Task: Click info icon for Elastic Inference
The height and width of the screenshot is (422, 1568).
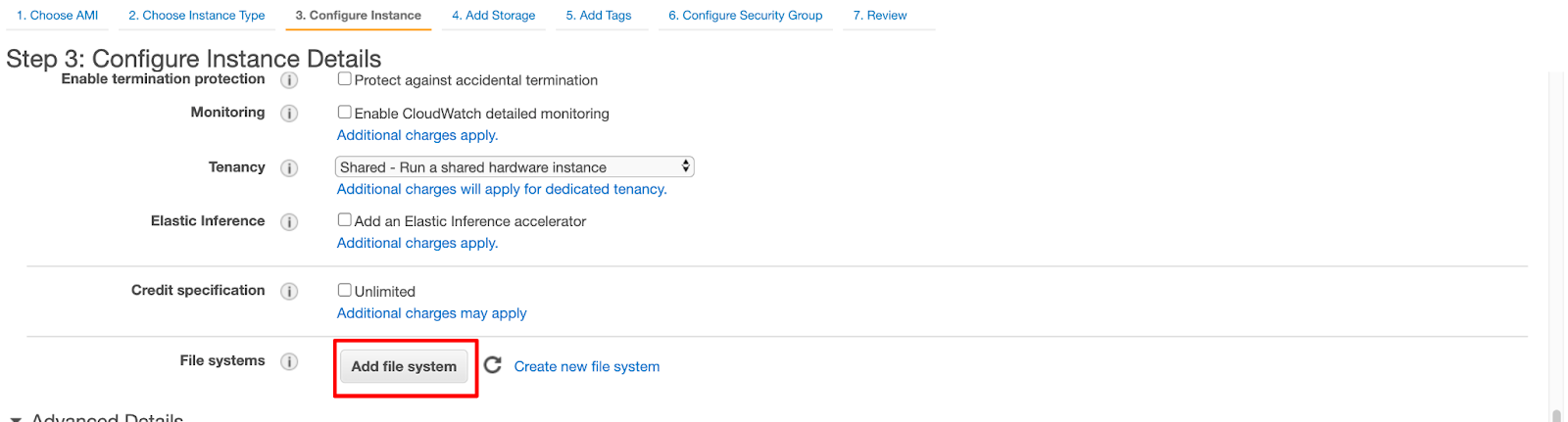Action: tap(289, 222)
